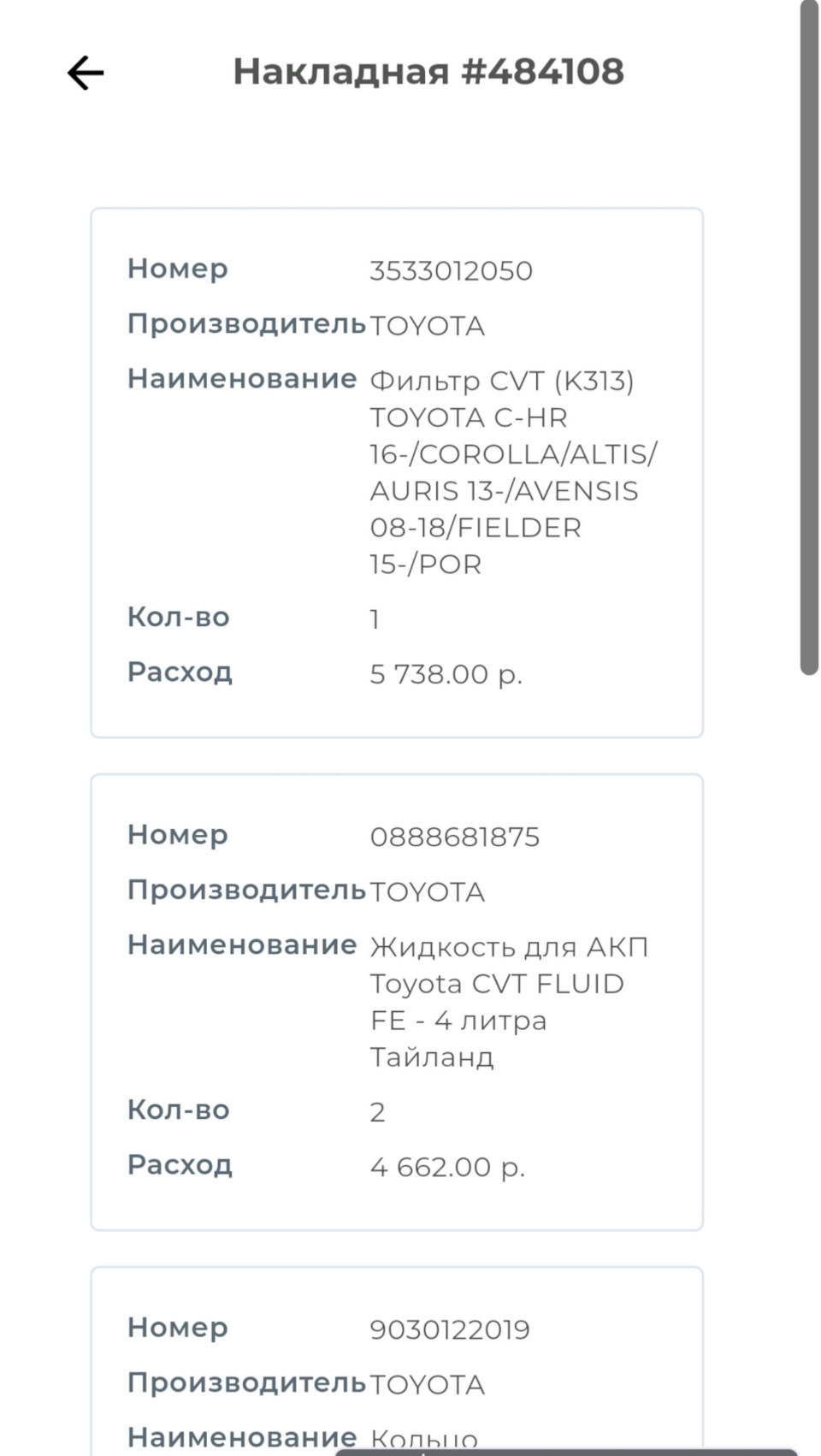Select the Номер label on third card
This screenshot has height=1456, width=821.
(177, 1329)
